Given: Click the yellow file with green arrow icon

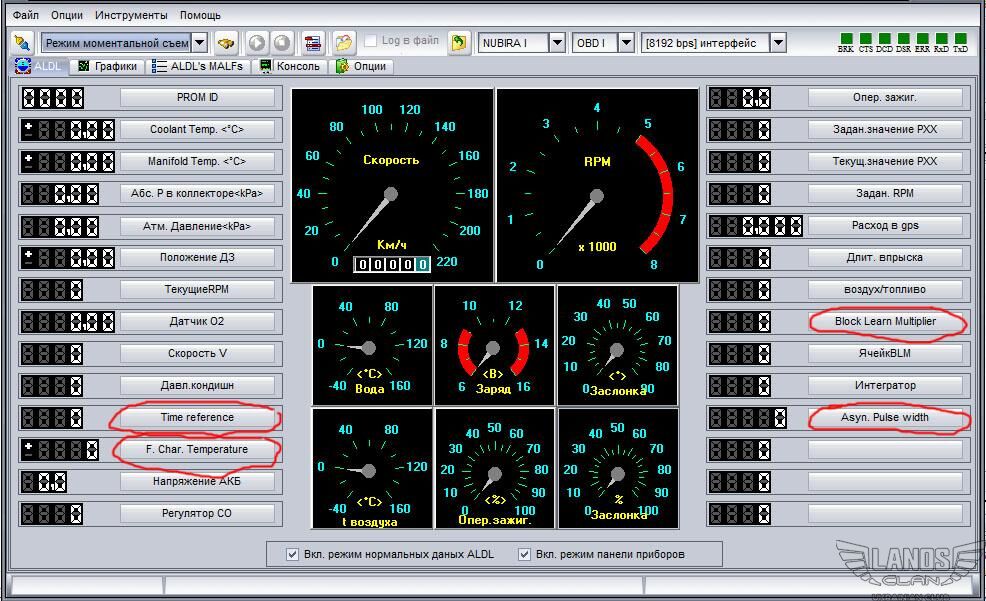Looking at the screenshot, I should point(459,43).
